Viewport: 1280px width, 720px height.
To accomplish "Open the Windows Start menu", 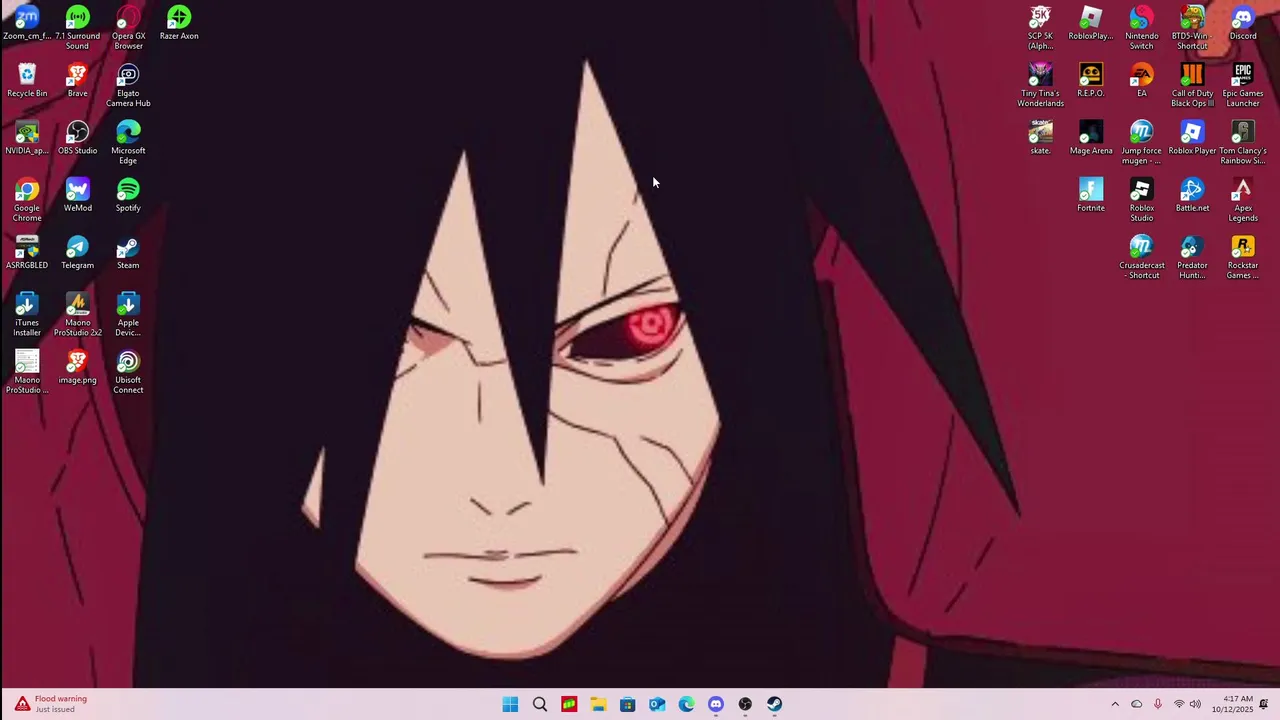I will tap(510, 704).
